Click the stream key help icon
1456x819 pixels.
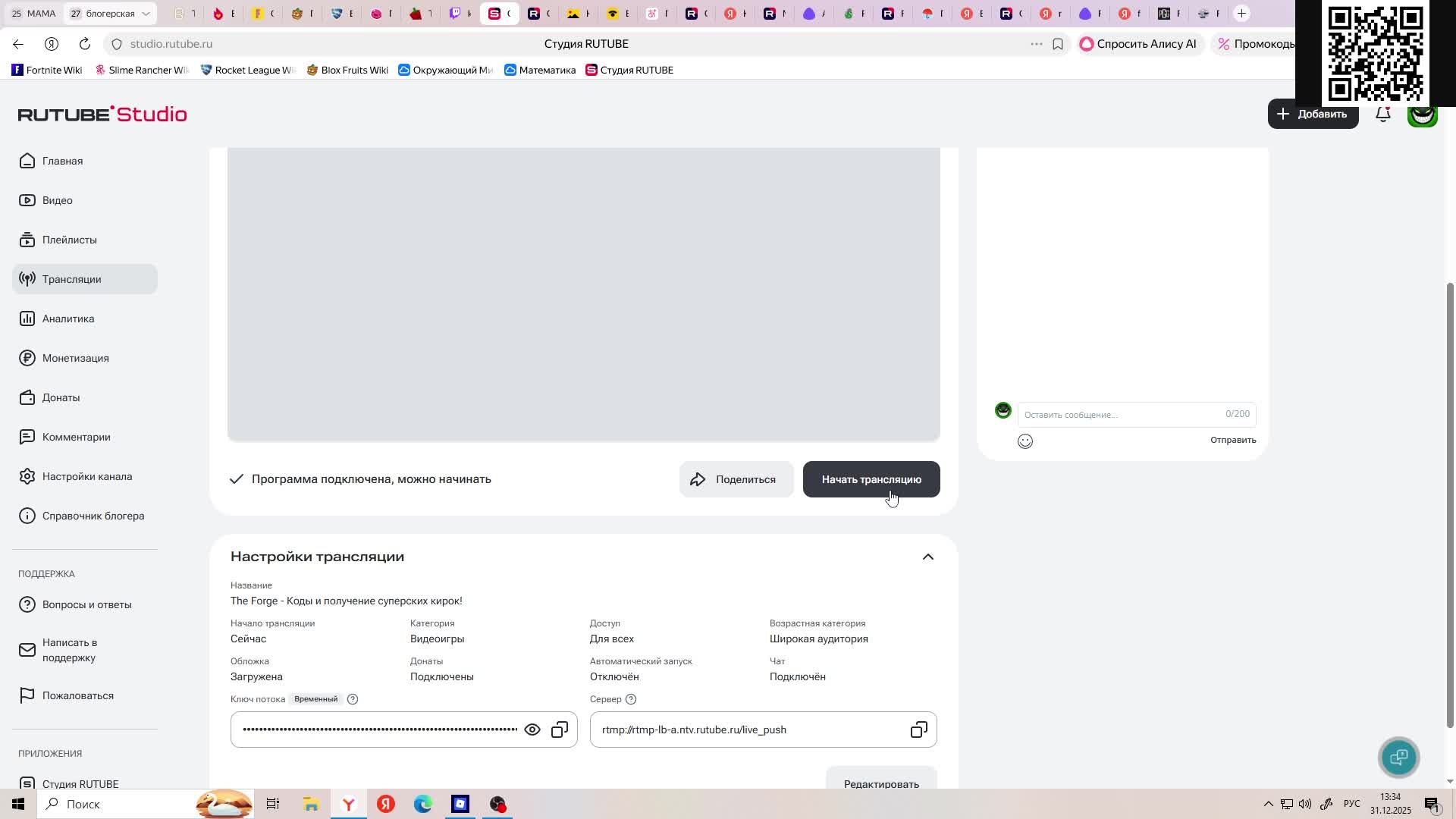pyautogui.click(x=353, y=699)
